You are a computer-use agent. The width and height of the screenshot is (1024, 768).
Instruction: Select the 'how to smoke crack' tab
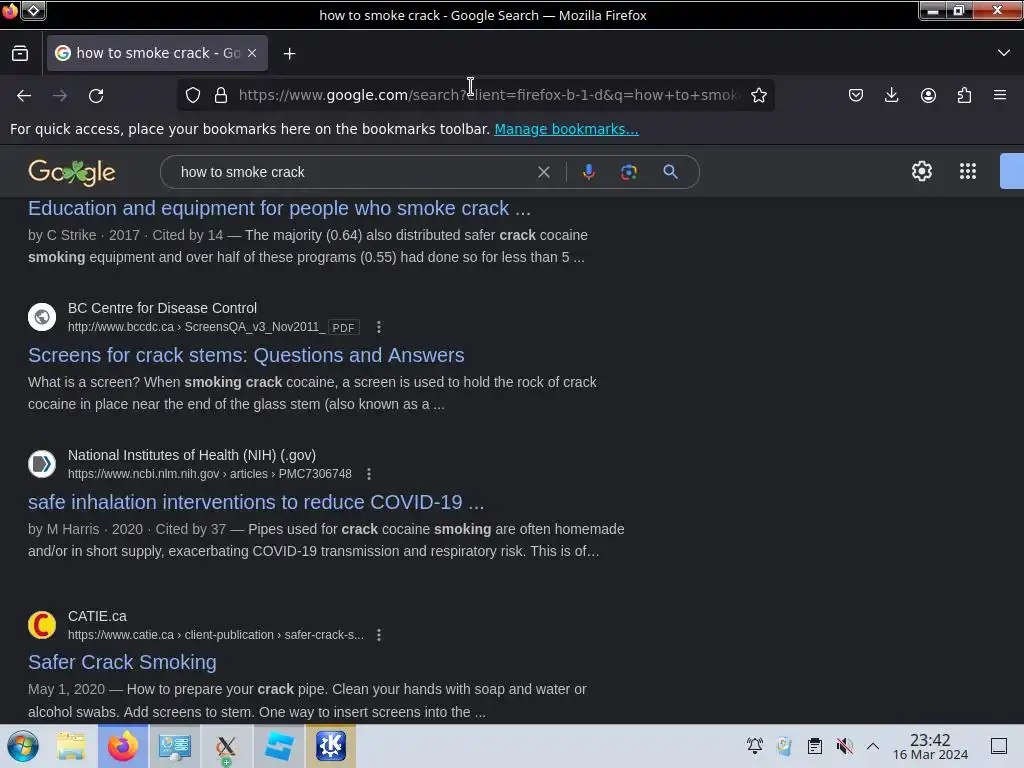pyautogui.click(x=157, y=53)
